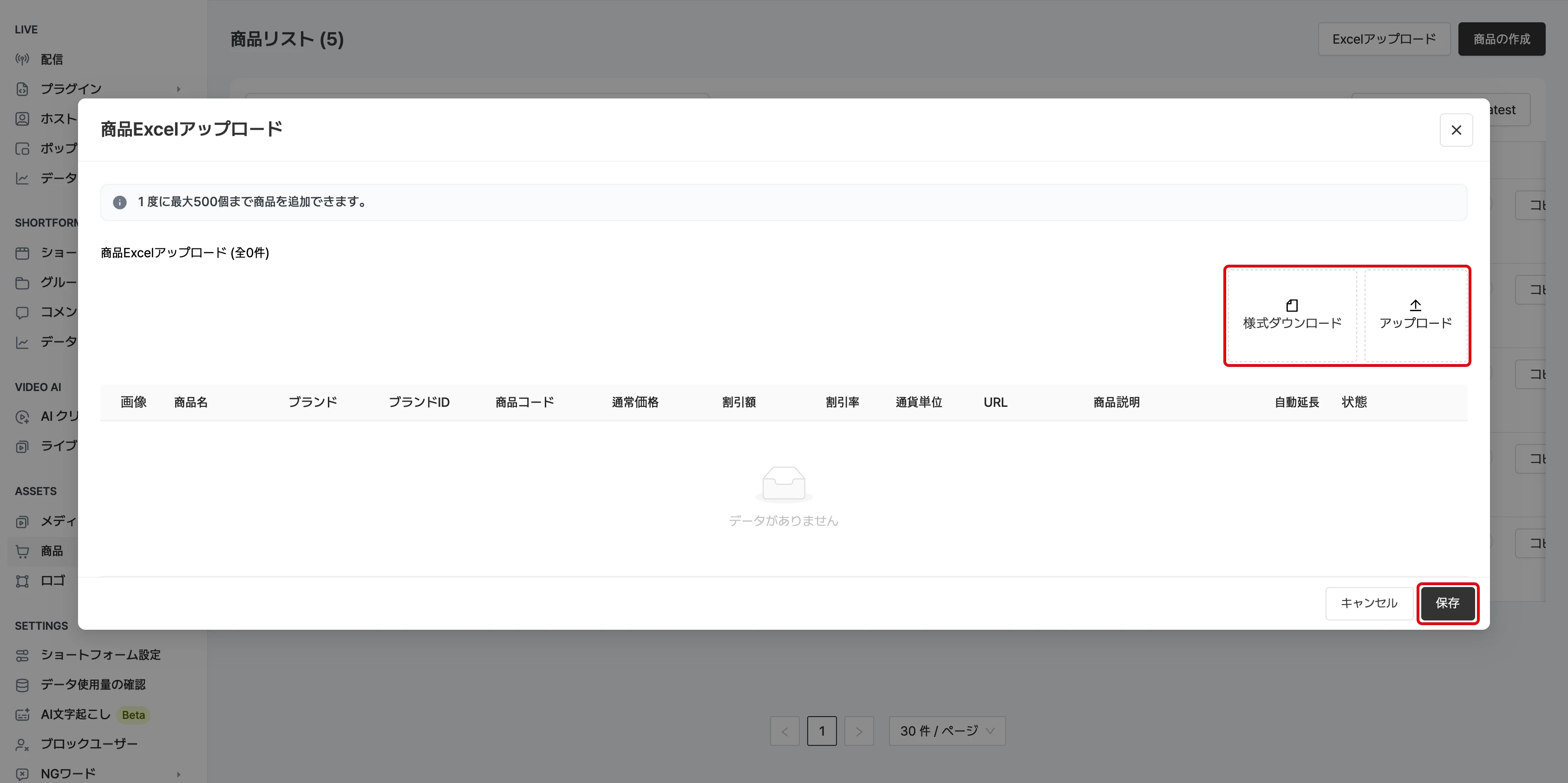Click the 商品説明 column header
This screenshot has width=1568, height=783.
(x=1117, y=402)
